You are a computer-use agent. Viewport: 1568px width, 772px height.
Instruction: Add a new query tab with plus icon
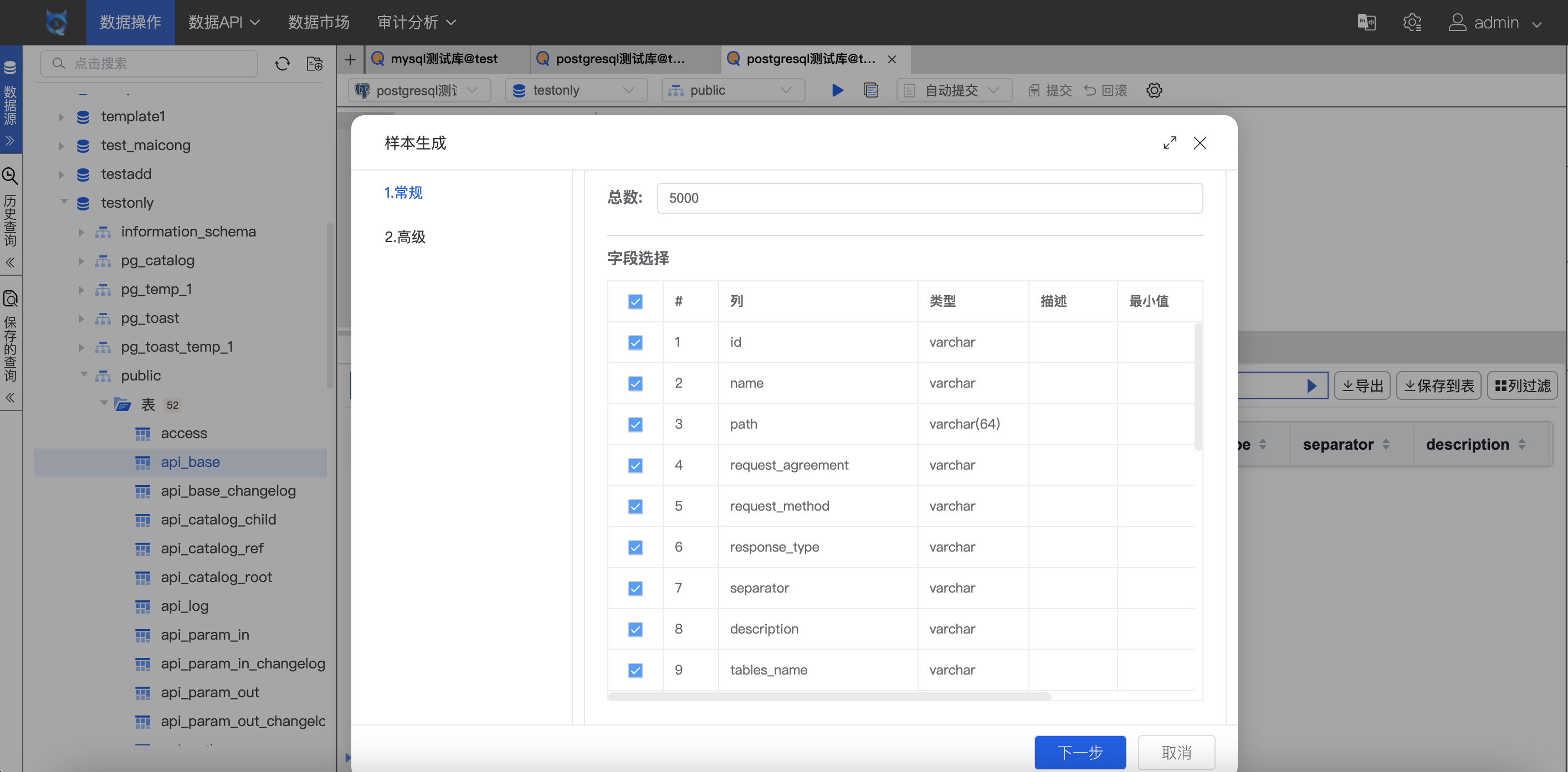coord(350,59)
